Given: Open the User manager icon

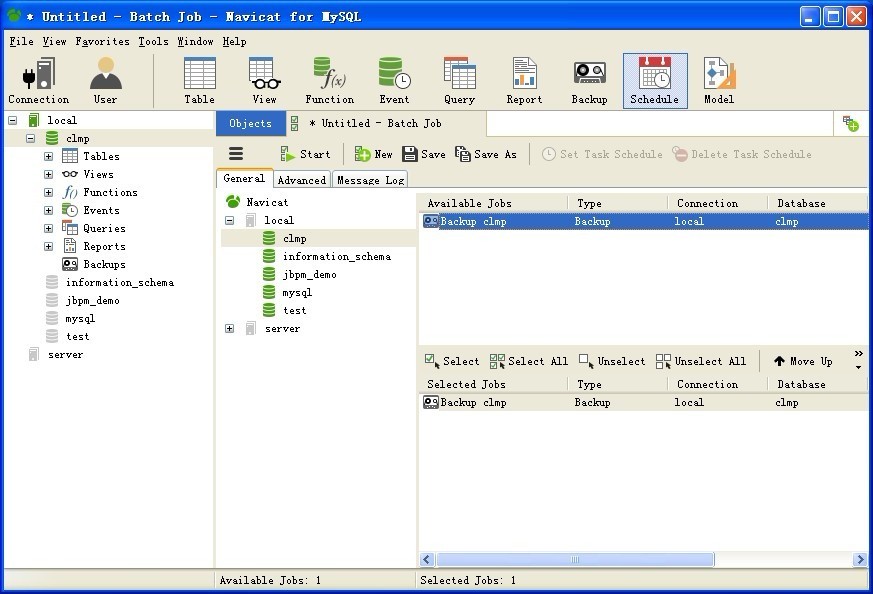Looking at the screenshot, I should click(105, 81).
